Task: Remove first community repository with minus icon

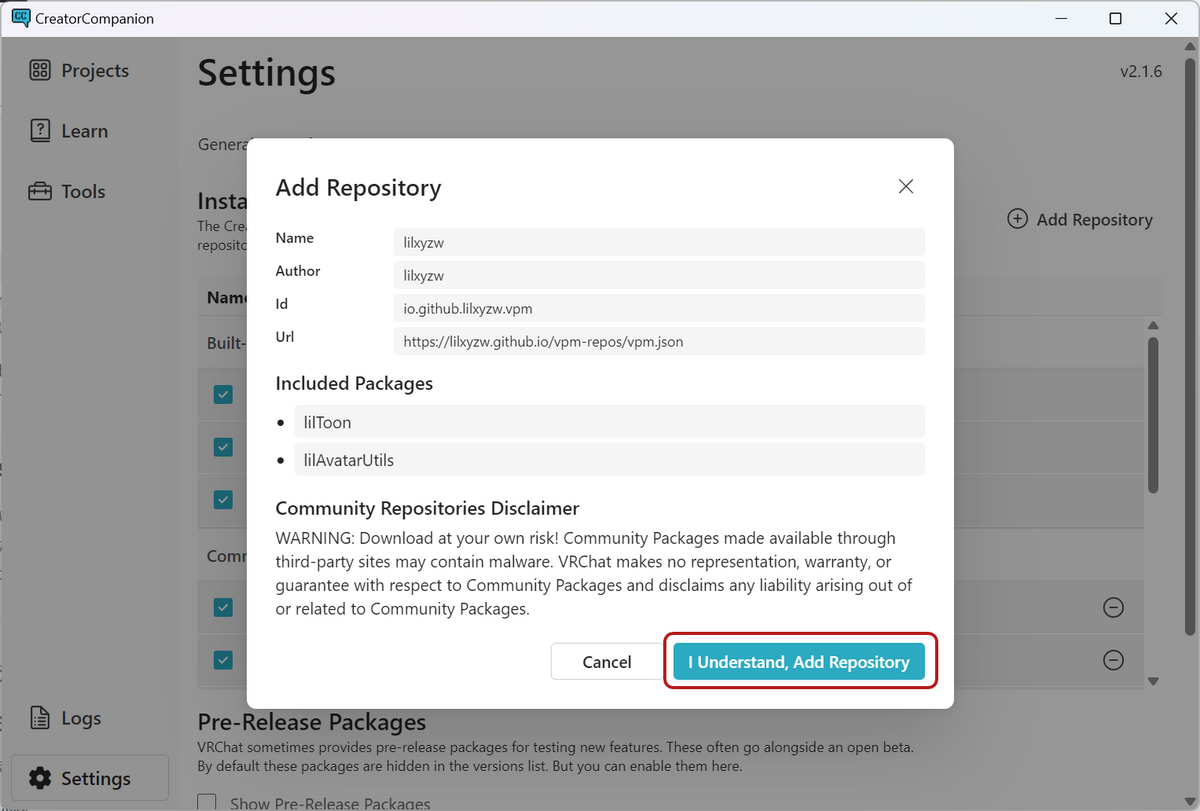Action: (x=1113, y=607)
